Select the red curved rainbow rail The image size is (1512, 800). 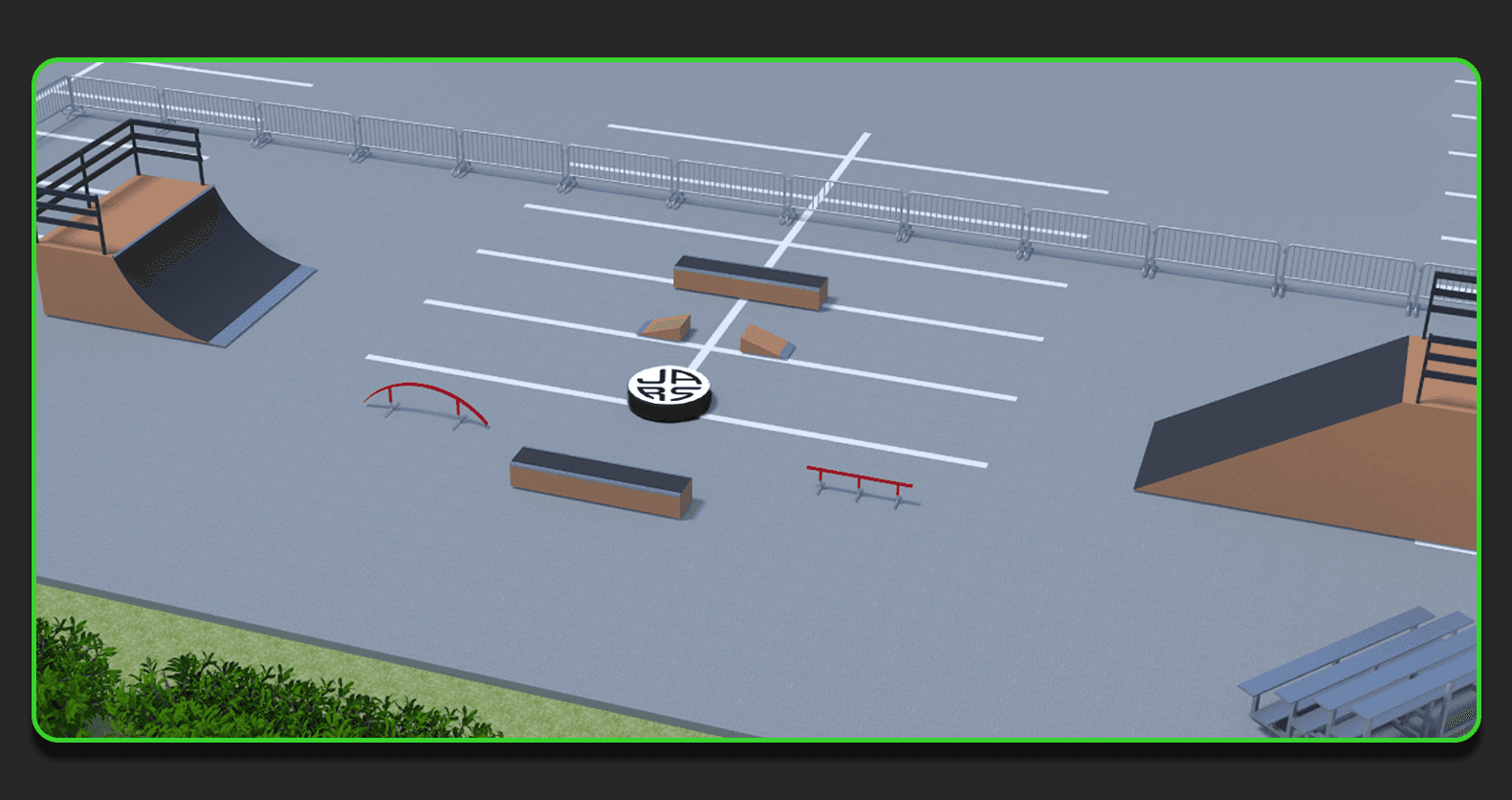(x=426, y=389)
